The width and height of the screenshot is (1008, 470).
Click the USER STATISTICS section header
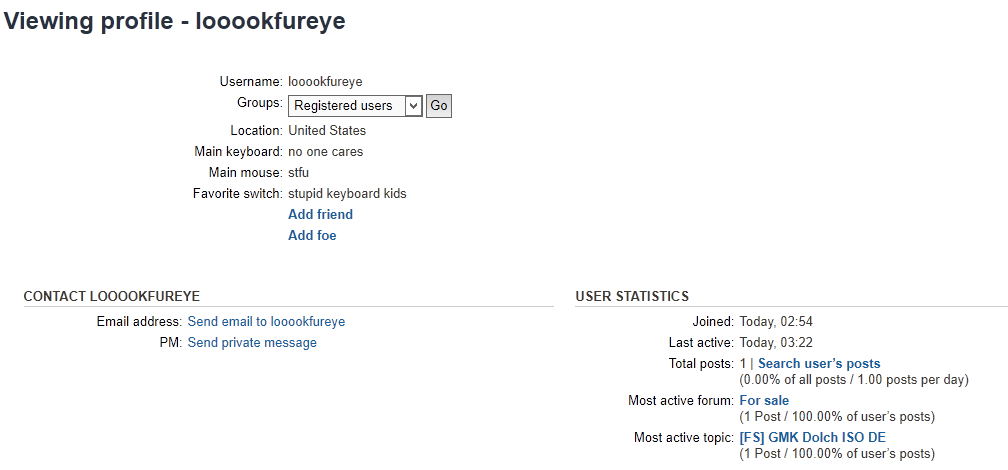pos(632,296)
